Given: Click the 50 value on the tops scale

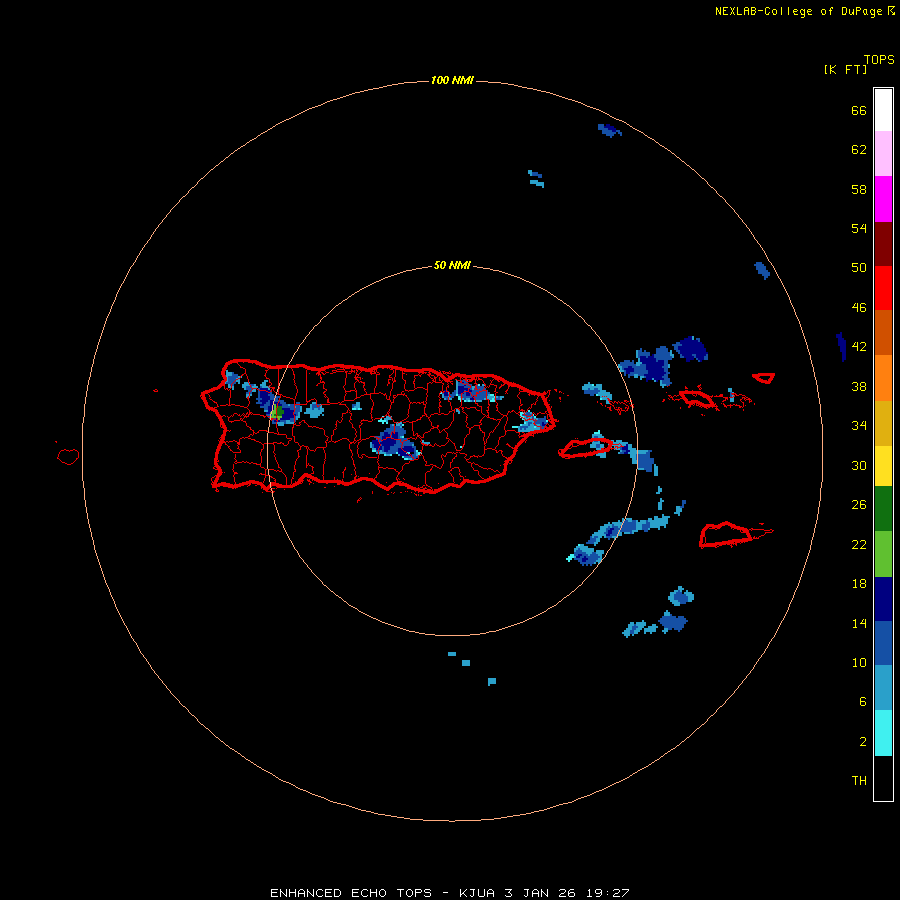Looking at the screenshot, I should [859, 268].
